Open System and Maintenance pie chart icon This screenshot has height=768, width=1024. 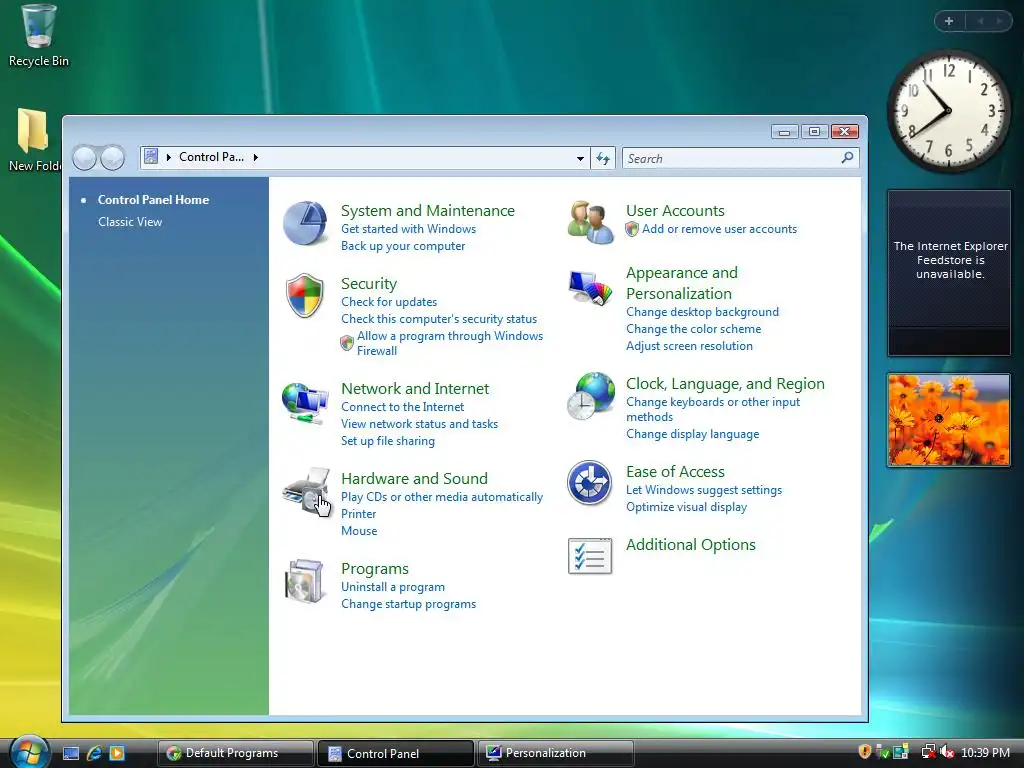(305, 223)
